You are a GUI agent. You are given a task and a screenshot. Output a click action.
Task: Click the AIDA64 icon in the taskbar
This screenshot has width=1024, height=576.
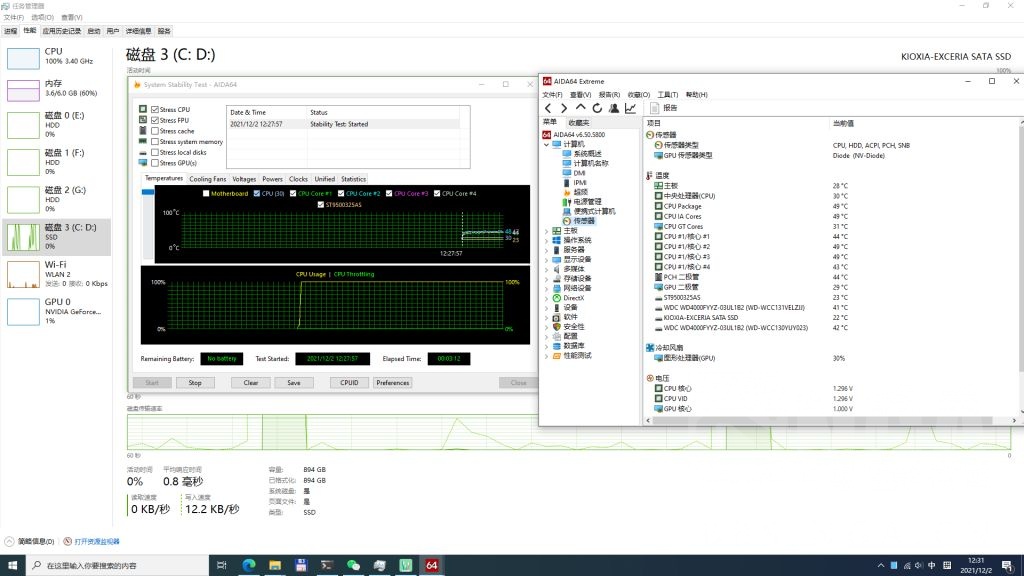(x=431, y=565)
